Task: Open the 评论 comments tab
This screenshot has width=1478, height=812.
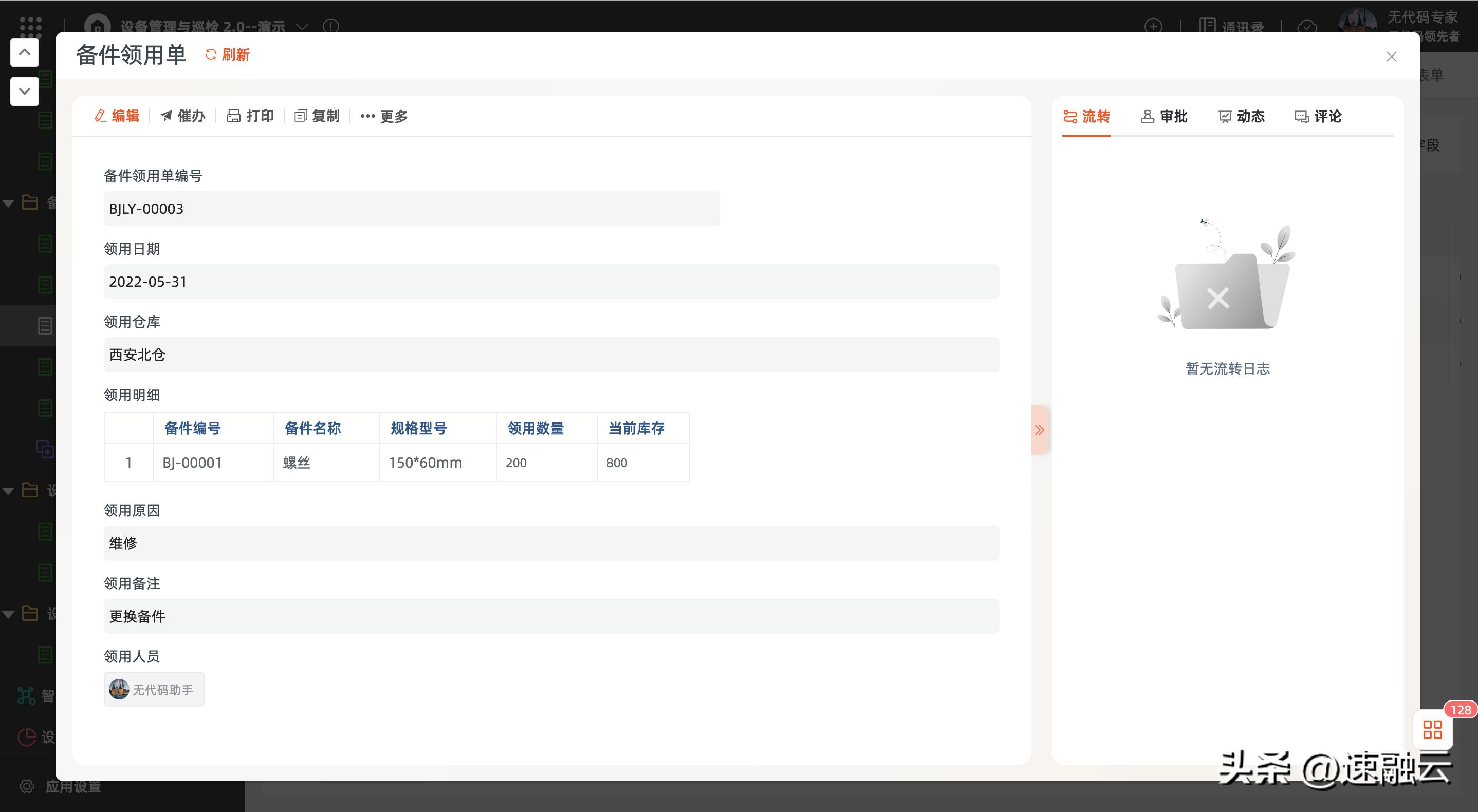Action: point(1317,116)
